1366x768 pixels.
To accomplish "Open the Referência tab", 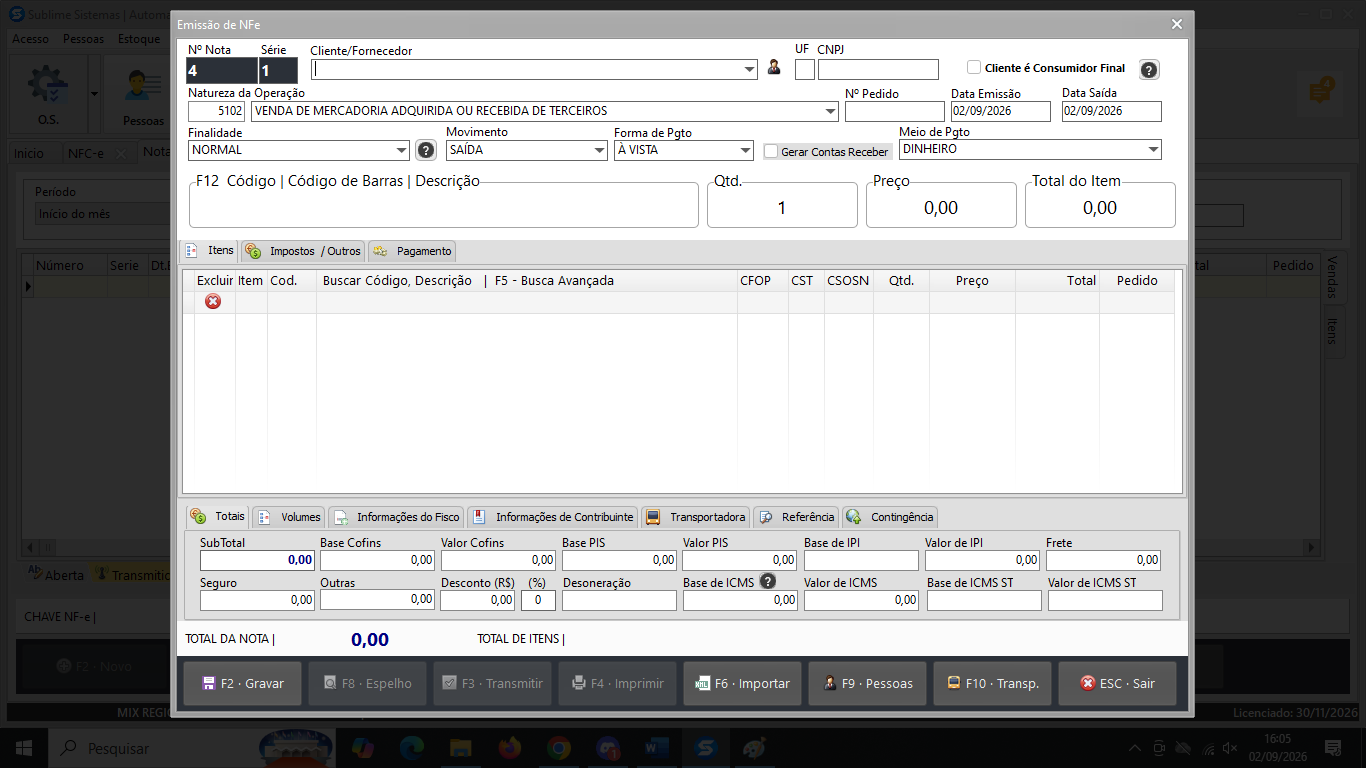I will click(797, 517).
